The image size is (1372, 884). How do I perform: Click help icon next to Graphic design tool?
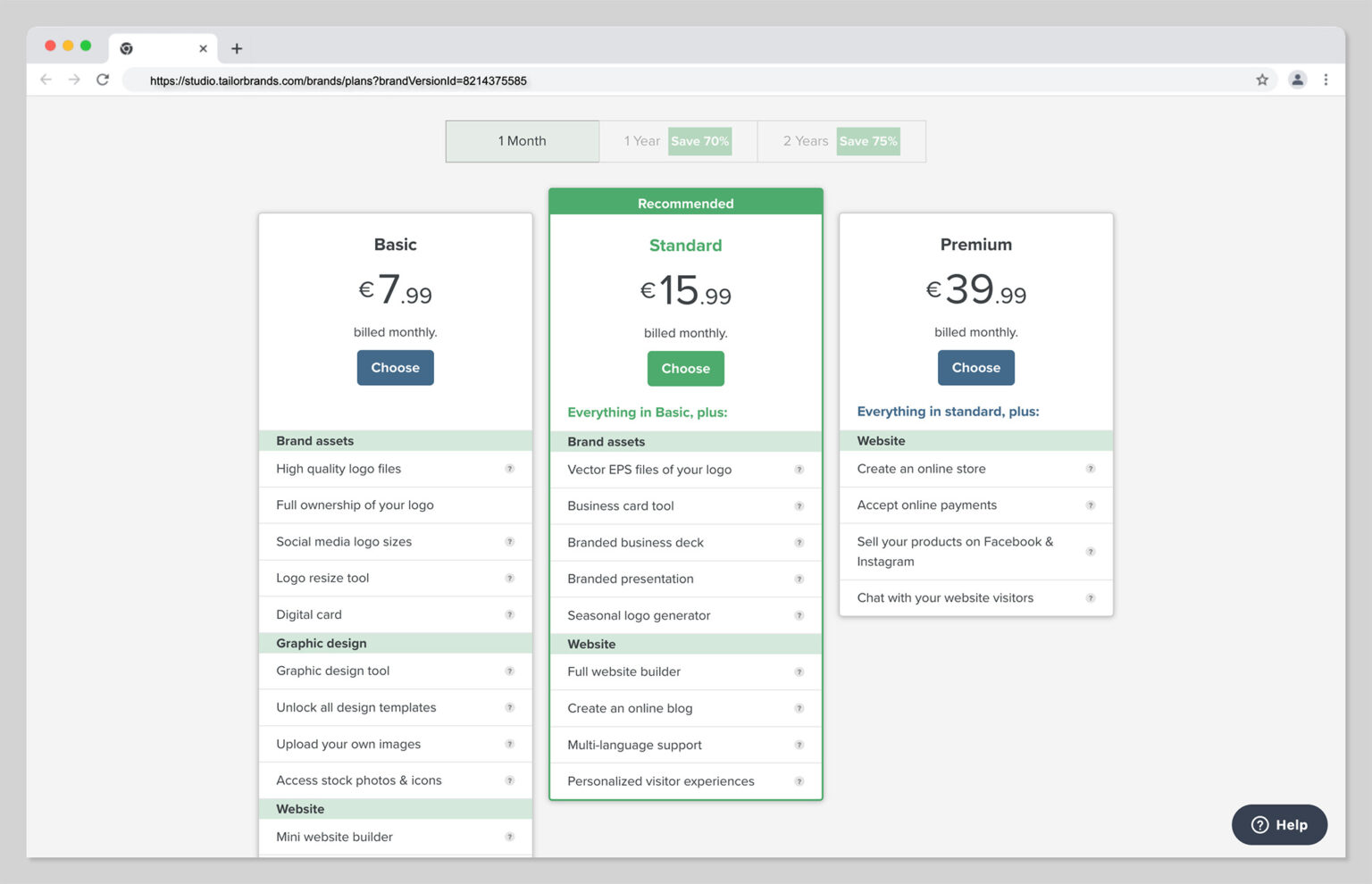[x=509, y=671]
